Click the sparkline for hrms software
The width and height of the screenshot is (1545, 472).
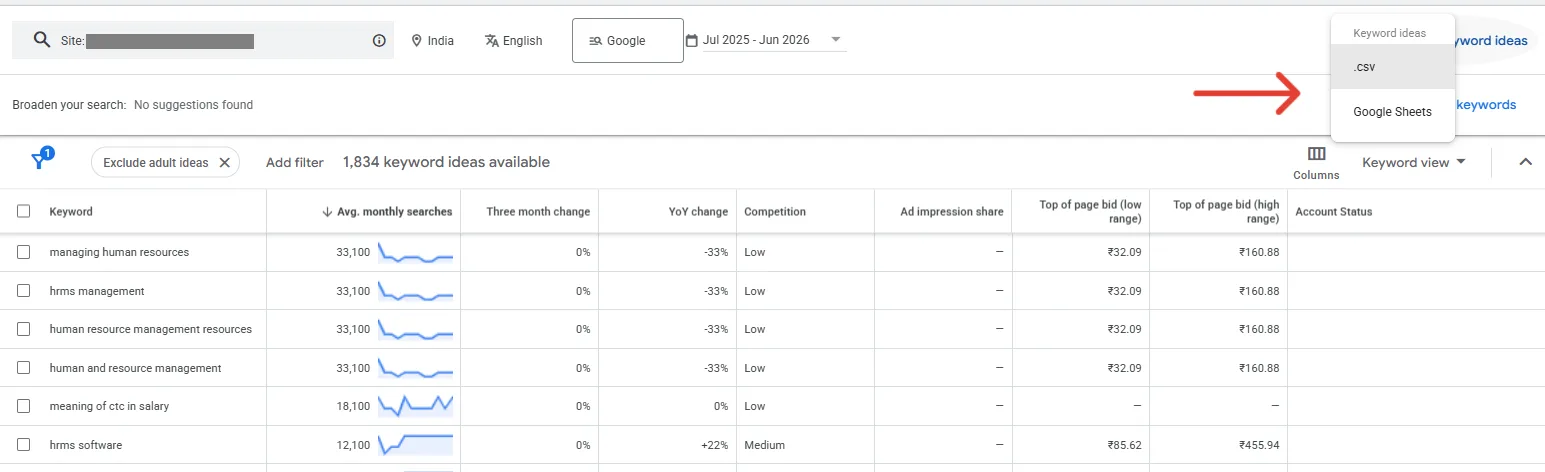tap(415, 445)
